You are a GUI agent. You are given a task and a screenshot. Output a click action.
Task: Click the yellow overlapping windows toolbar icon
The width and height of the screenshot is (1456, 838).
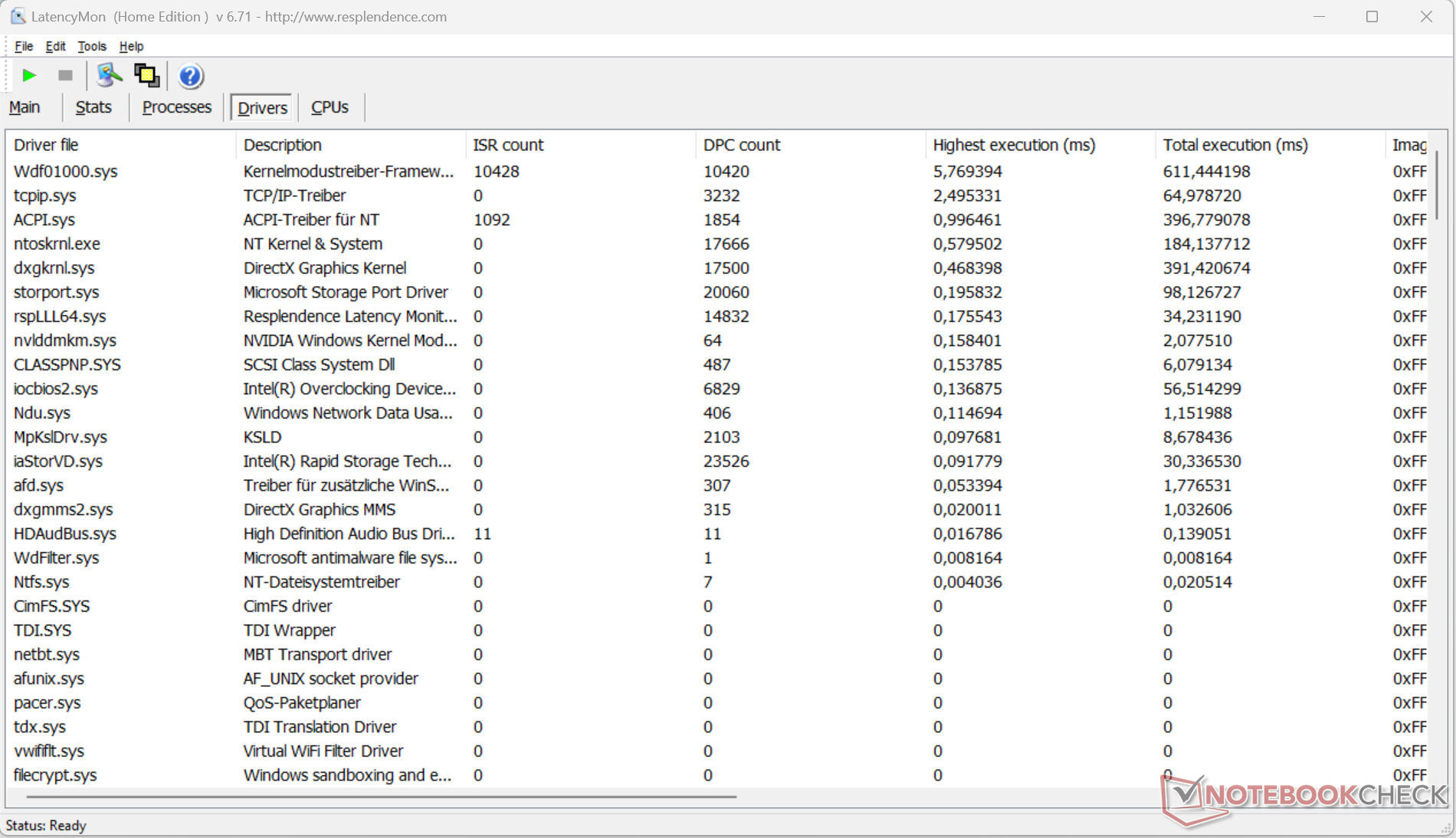point(146,75)
